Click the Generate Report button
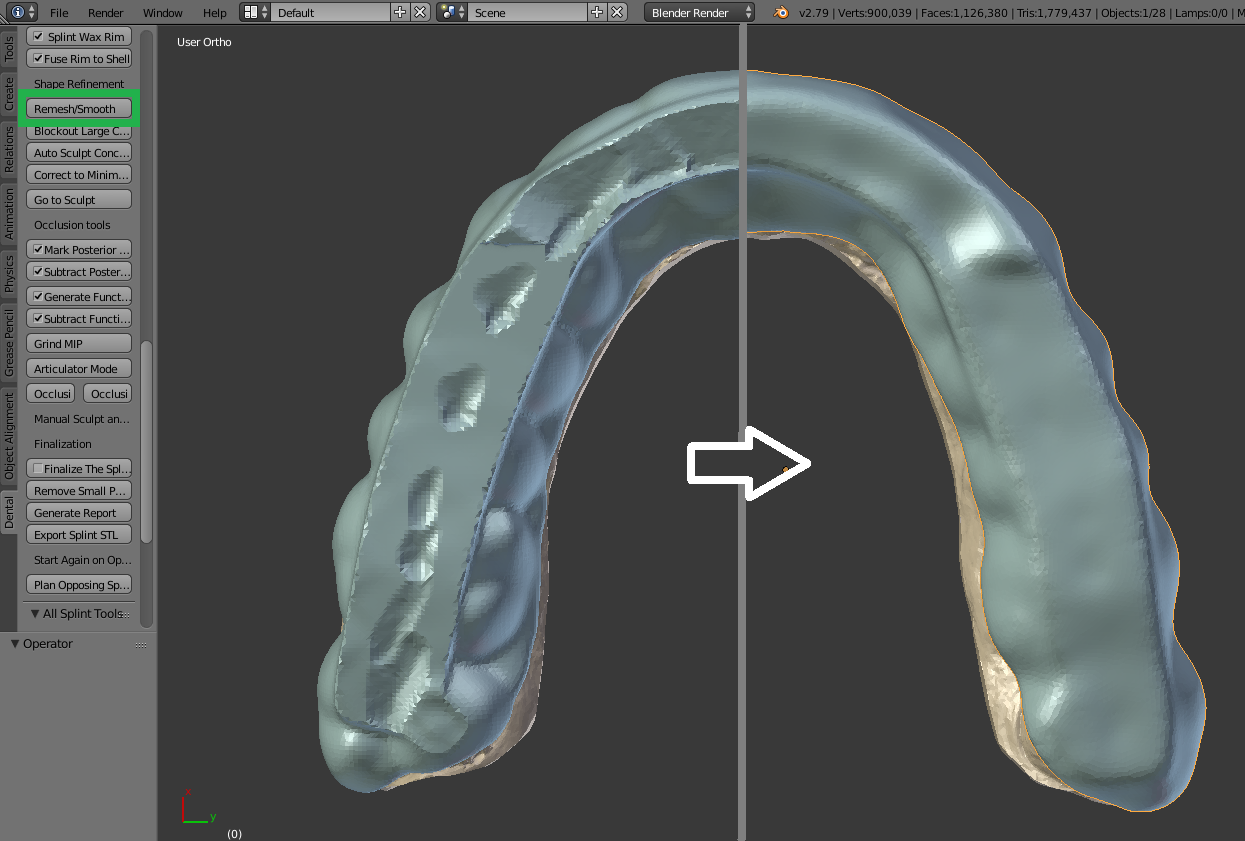1245x841 pixels. [79, 513]
